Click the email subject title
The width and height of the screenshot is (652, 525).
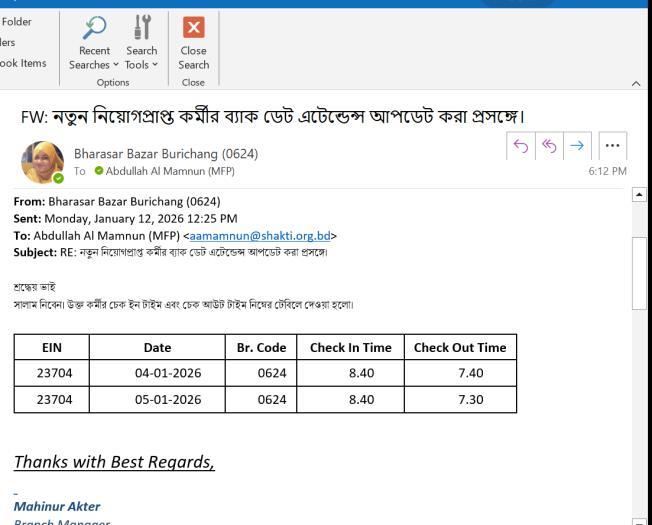(273, 117)
